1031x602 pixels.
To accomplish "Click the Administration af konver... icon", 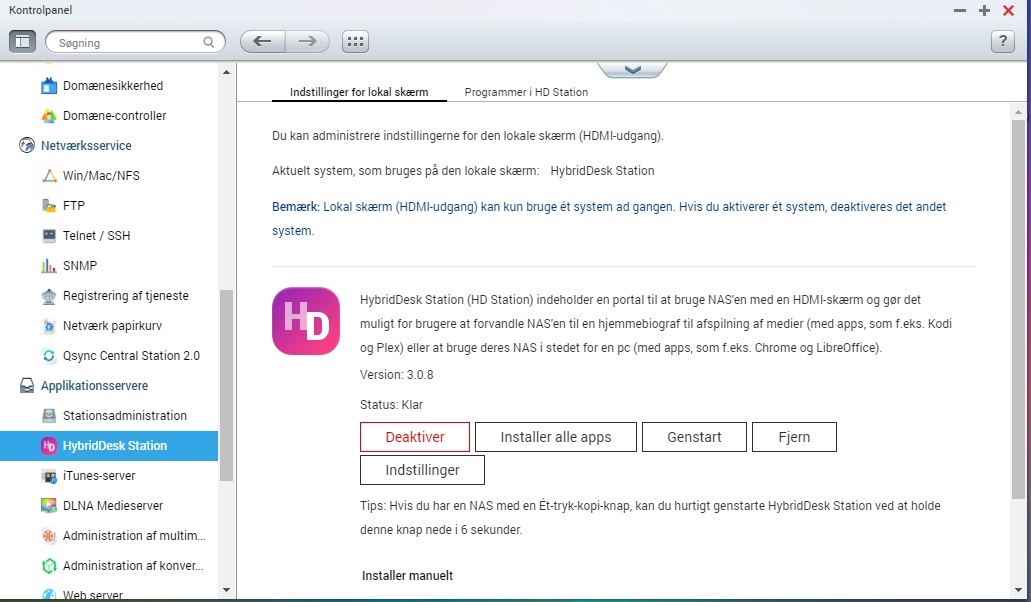I will pyautogui.click(x=49, y=566).
